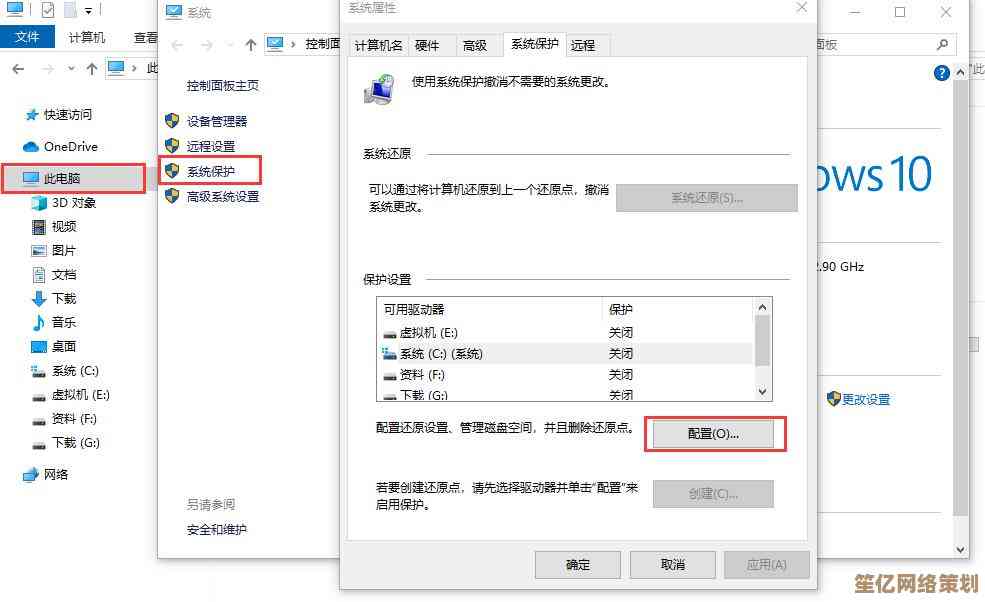Switch to 远程 tab
The image size is (985, 602).
(x=583, y=45)
